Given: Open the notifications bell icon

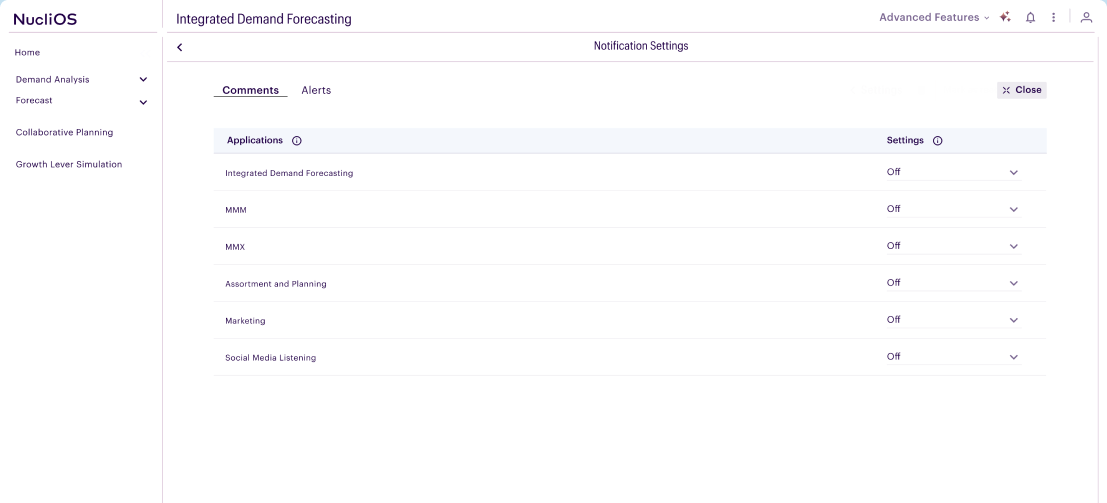Looking at the screenshot, I should click(1031, 18).
